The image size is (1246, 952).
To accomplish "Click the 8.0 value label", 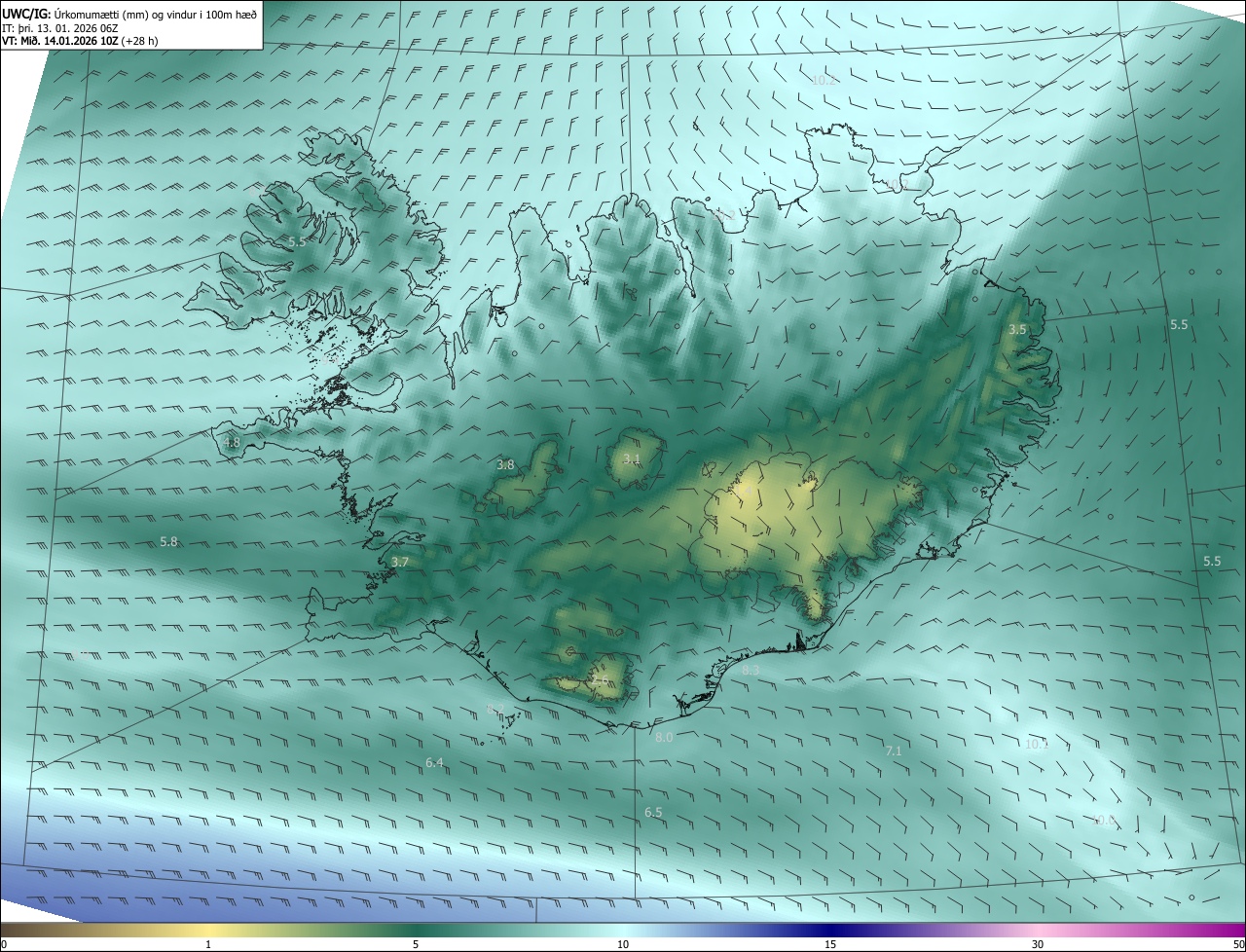I will [664, 738].
